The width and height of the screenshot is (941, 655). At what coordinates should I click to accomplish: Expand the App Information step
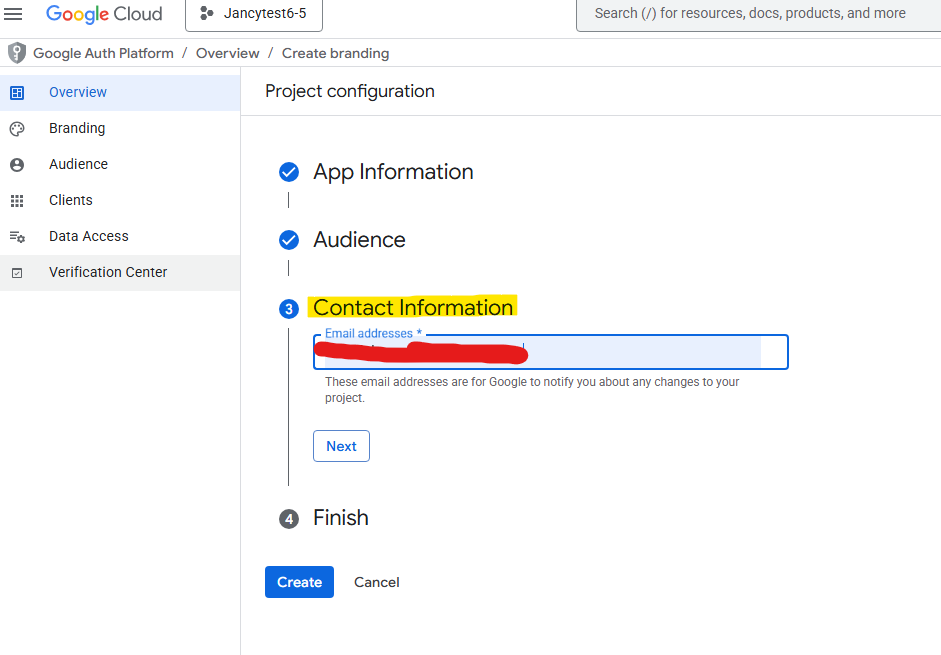click(393, 172)
